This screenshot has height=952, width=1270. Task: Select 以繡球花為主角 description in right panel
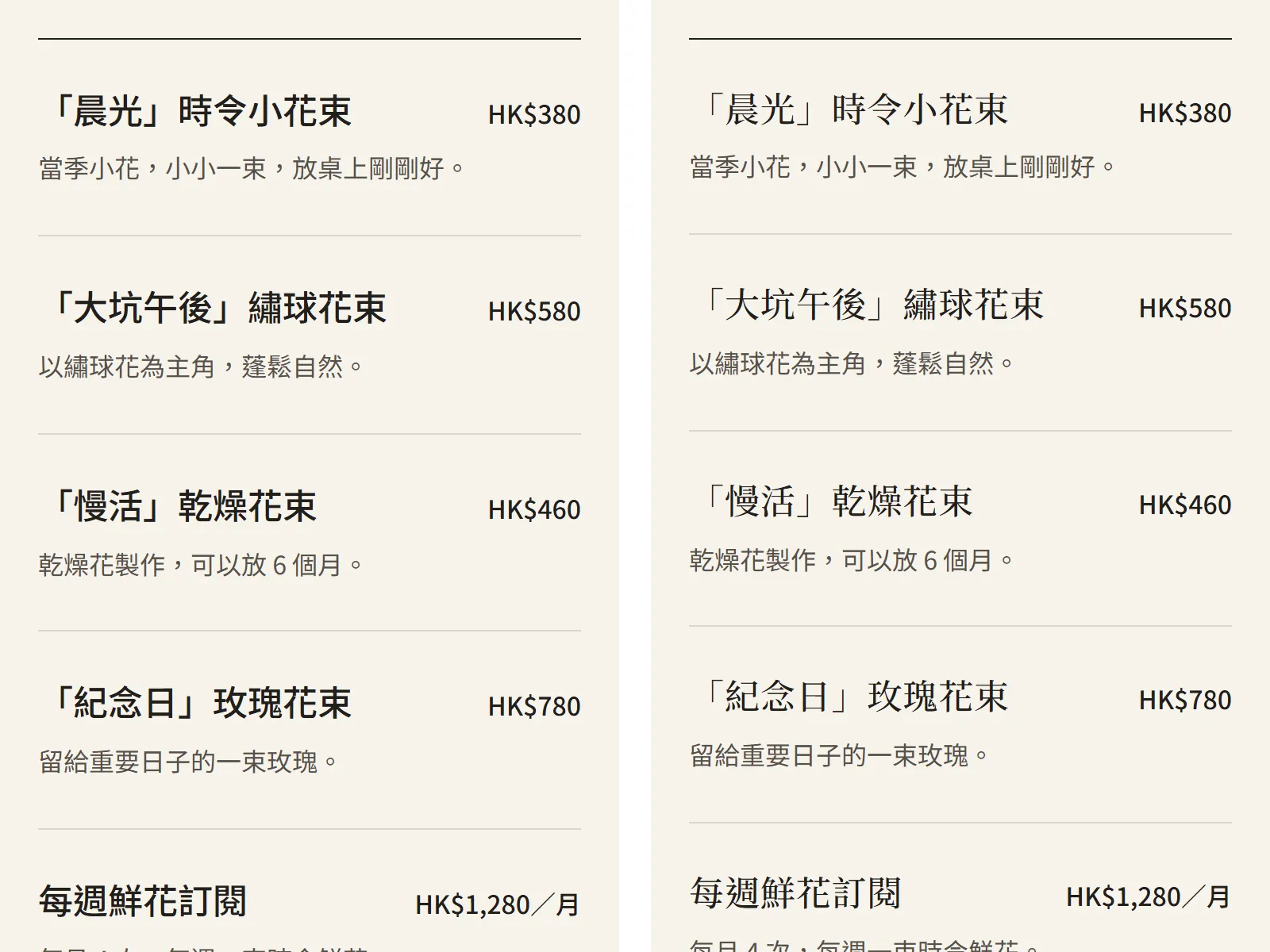852,363
